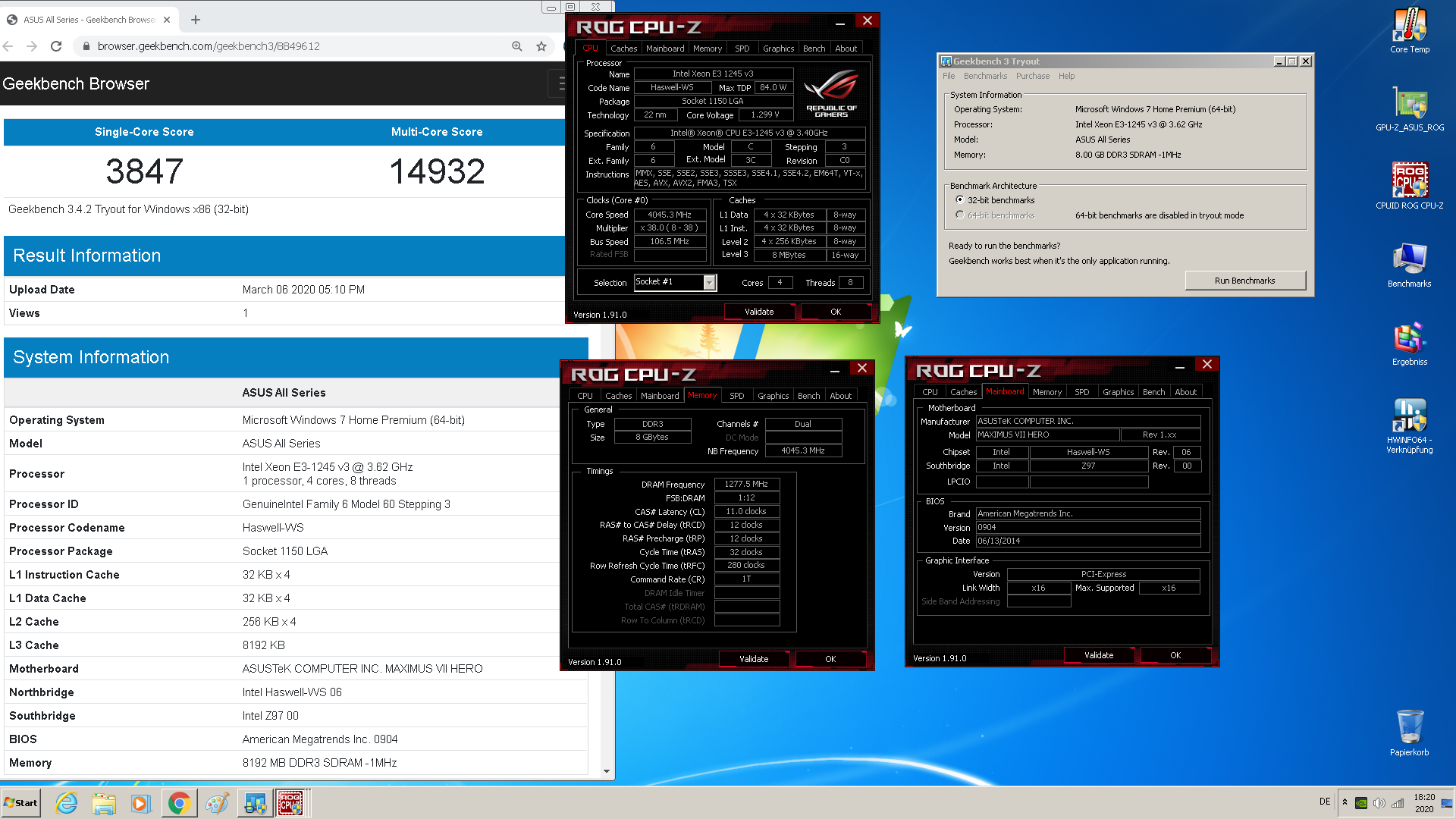1456x819 pixels.
Task: Open the Help menu in Geekbench Tryout
Action: [x=1067, y=76]
